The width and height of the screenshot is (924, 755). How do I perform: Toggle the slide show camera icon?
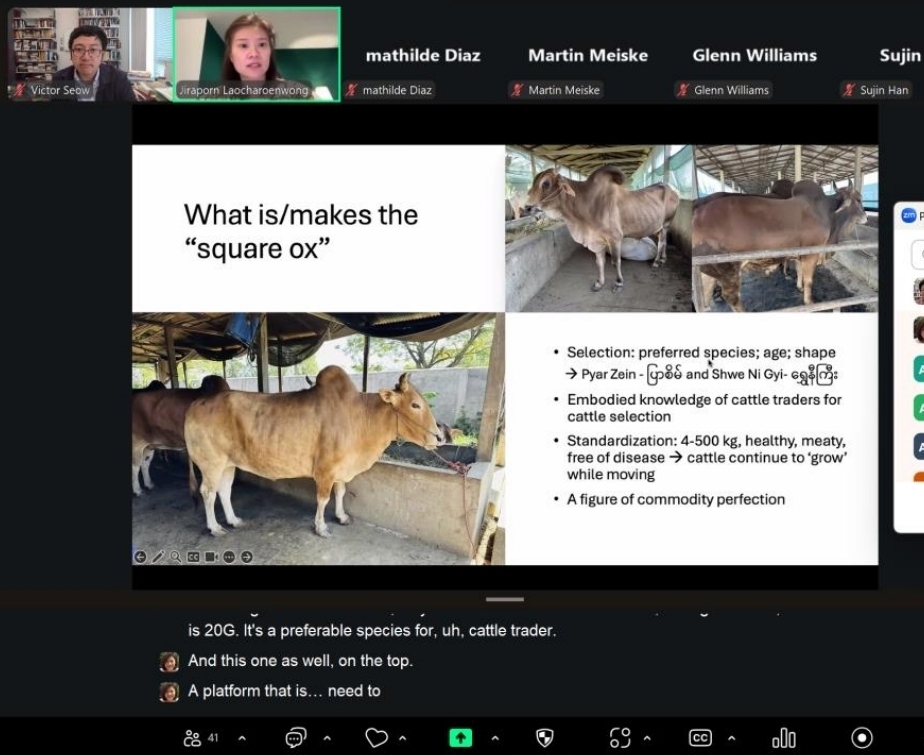click(211, 557)
